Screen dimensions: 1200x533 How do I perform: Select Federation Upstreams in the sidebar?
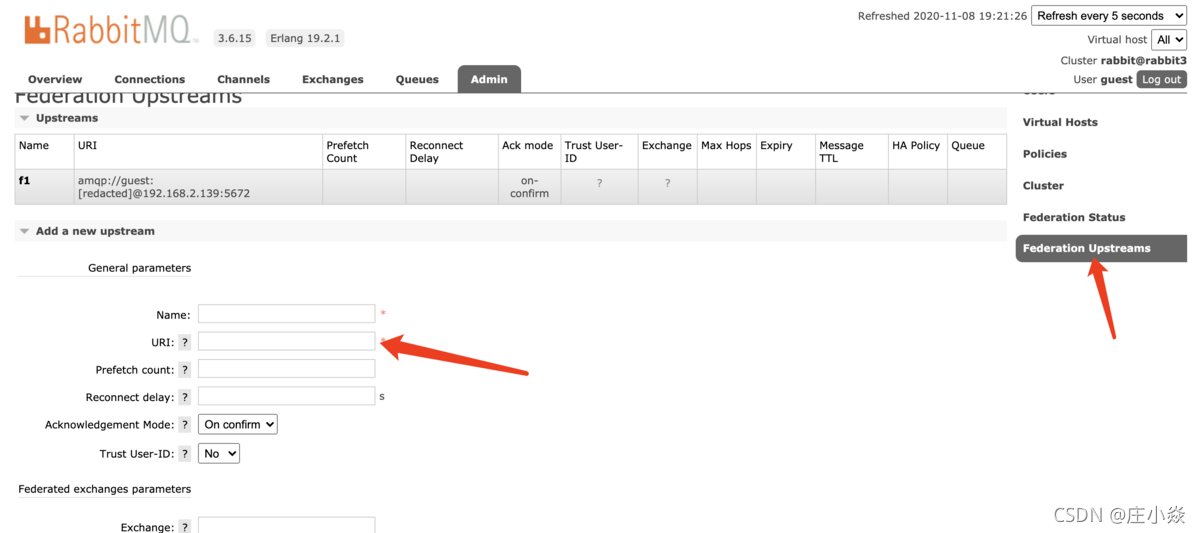pyautogui.click(x=1101, y=248)
